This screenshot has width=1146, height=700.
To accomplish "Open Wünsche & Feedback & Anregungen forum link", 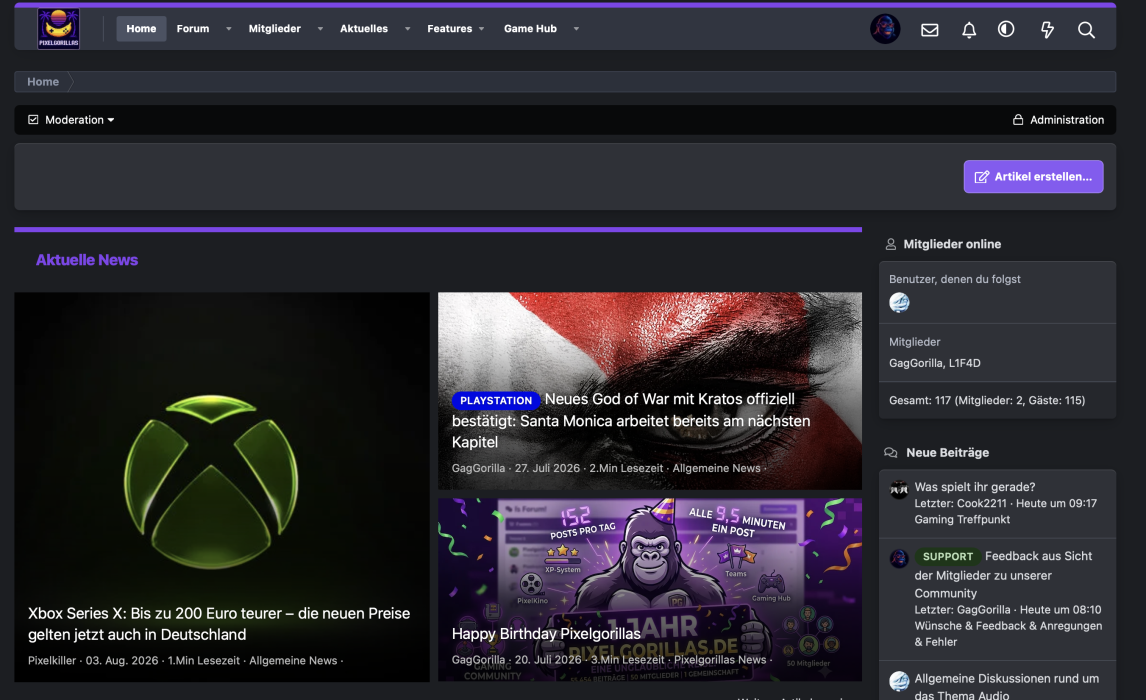I will click(x=1008, y=634).
